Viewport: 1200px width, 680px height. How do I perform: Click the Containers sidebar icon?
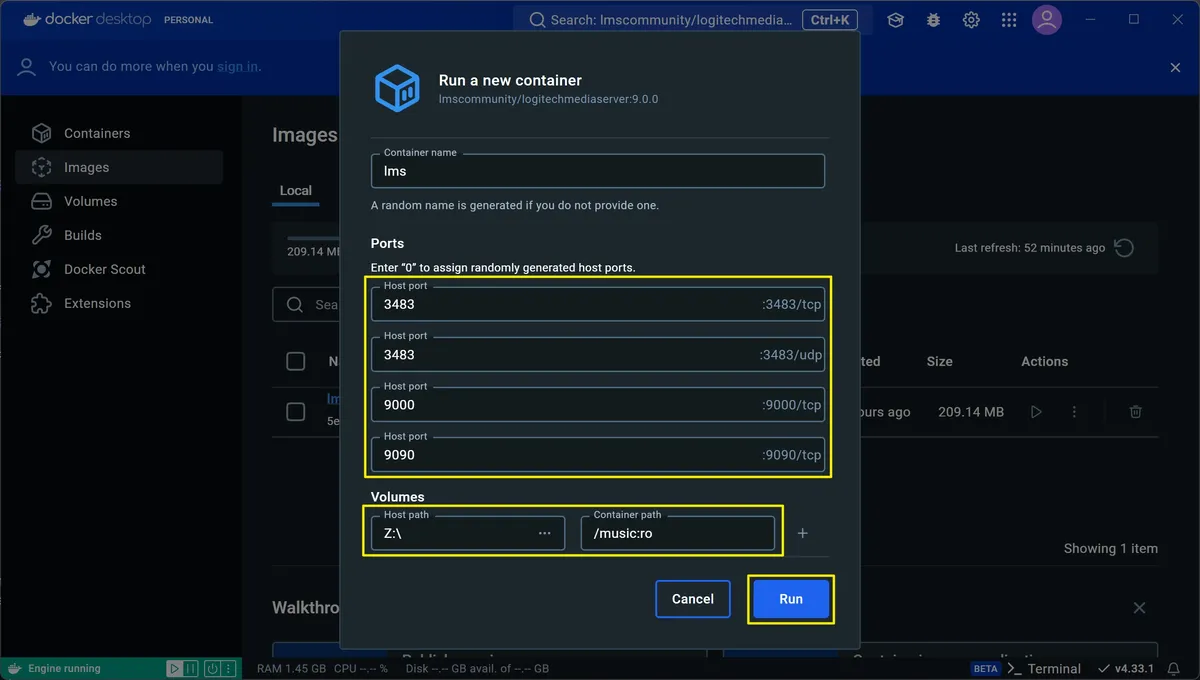[x=41, y=133]
